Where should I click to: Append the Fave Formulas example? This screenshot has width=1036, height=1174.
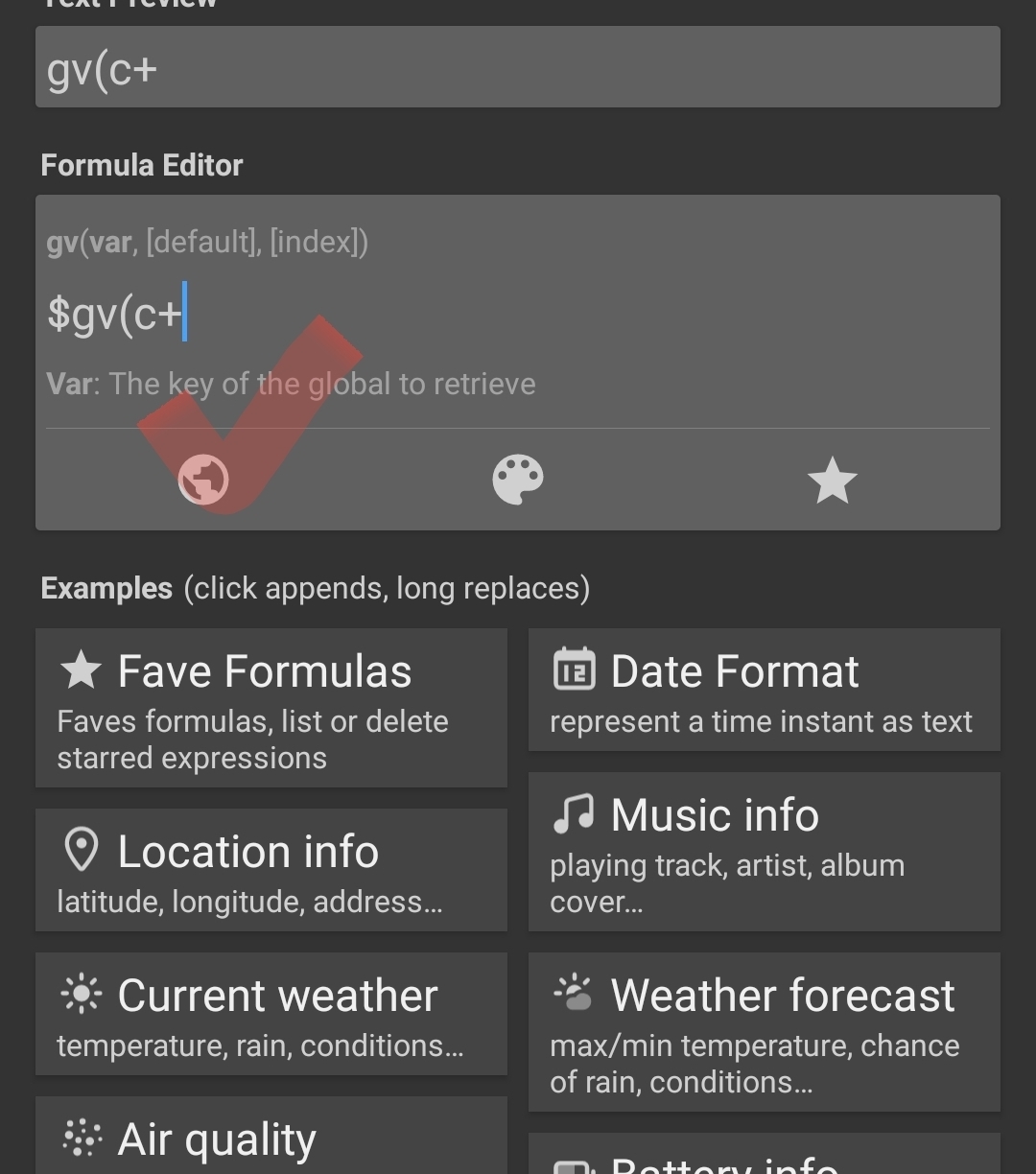pos(271,708)
